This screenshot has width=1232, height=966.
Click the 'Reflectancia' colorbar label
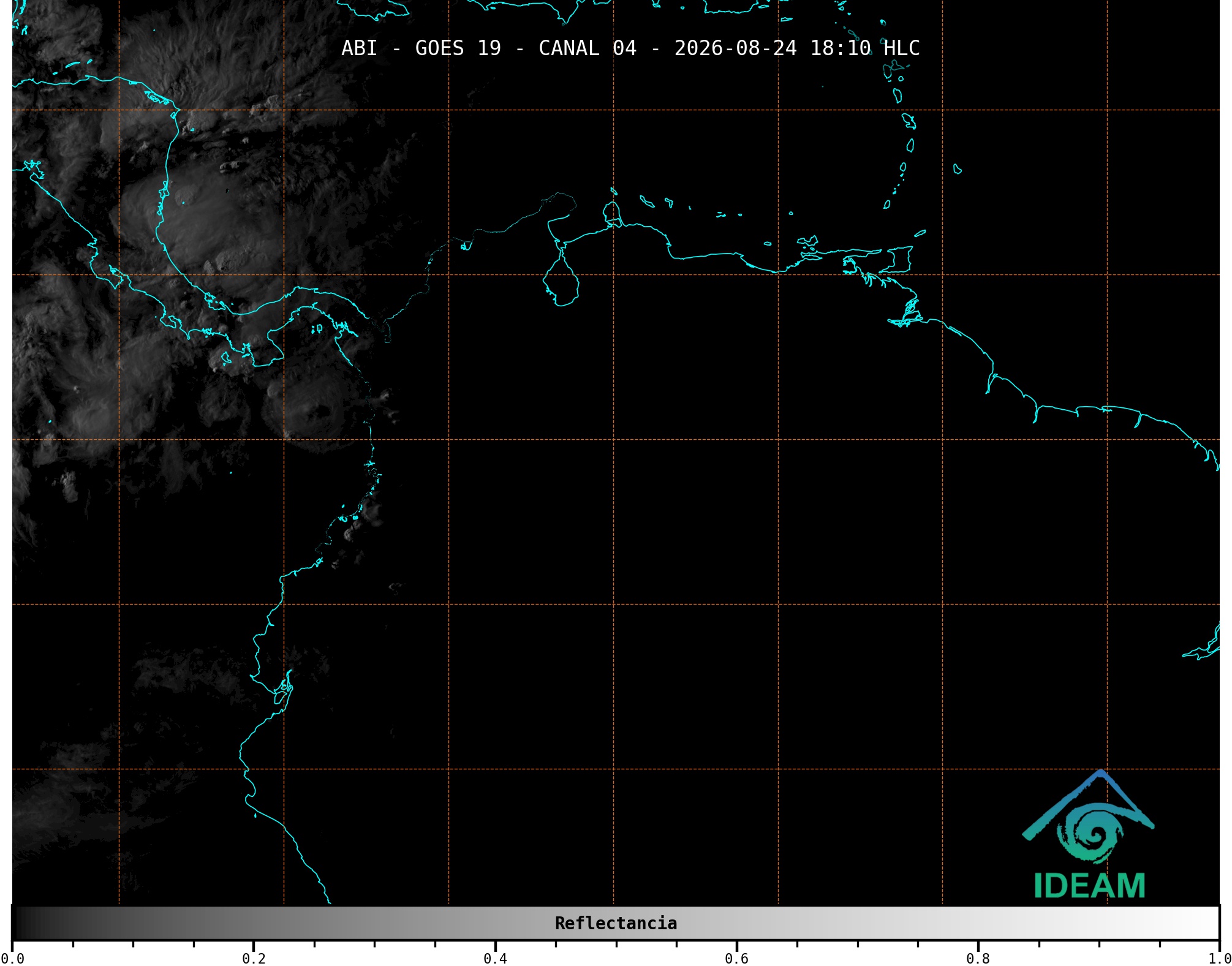tap(616, 923)
